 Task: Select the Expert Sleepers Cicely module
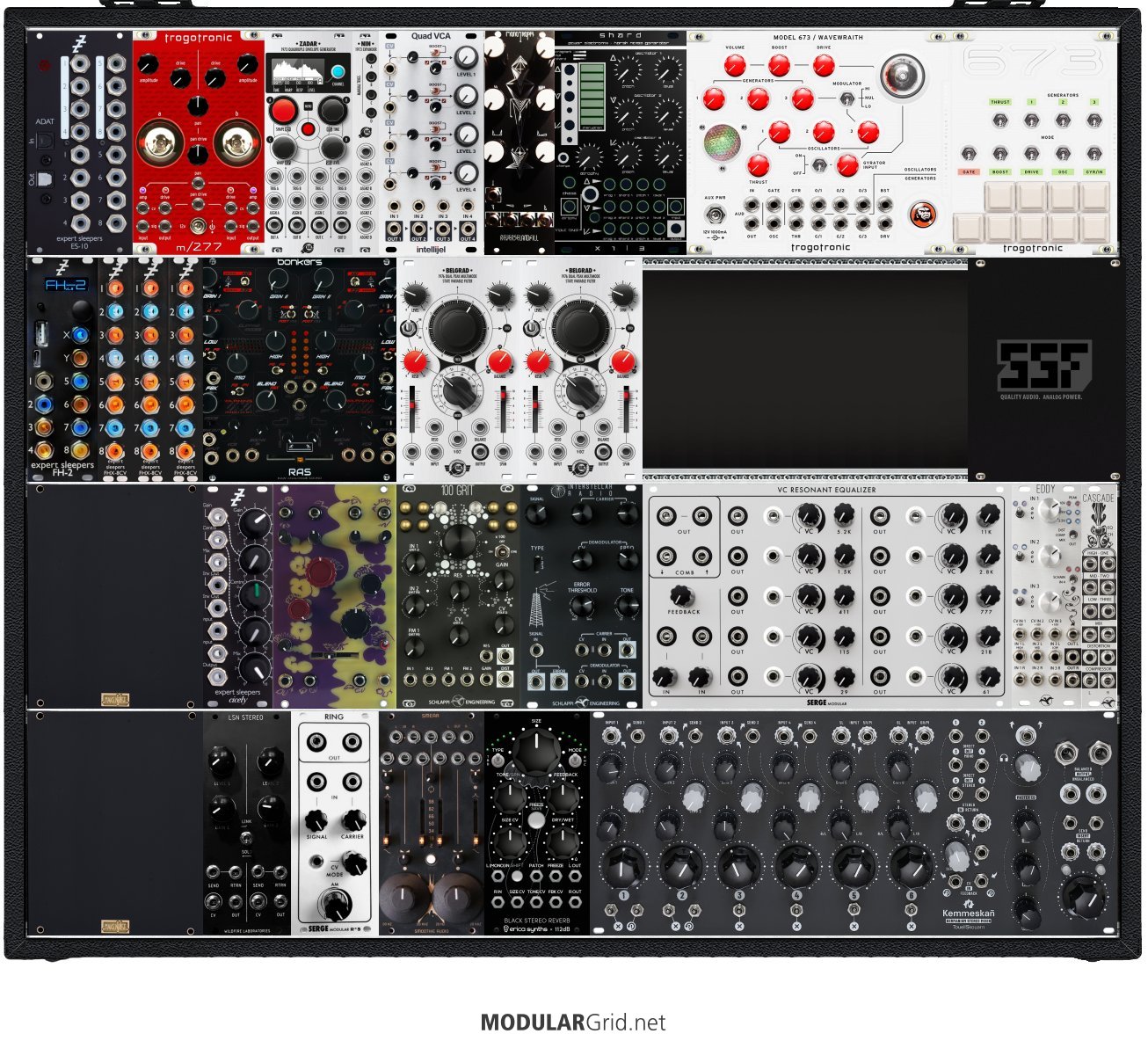[238, 595]
